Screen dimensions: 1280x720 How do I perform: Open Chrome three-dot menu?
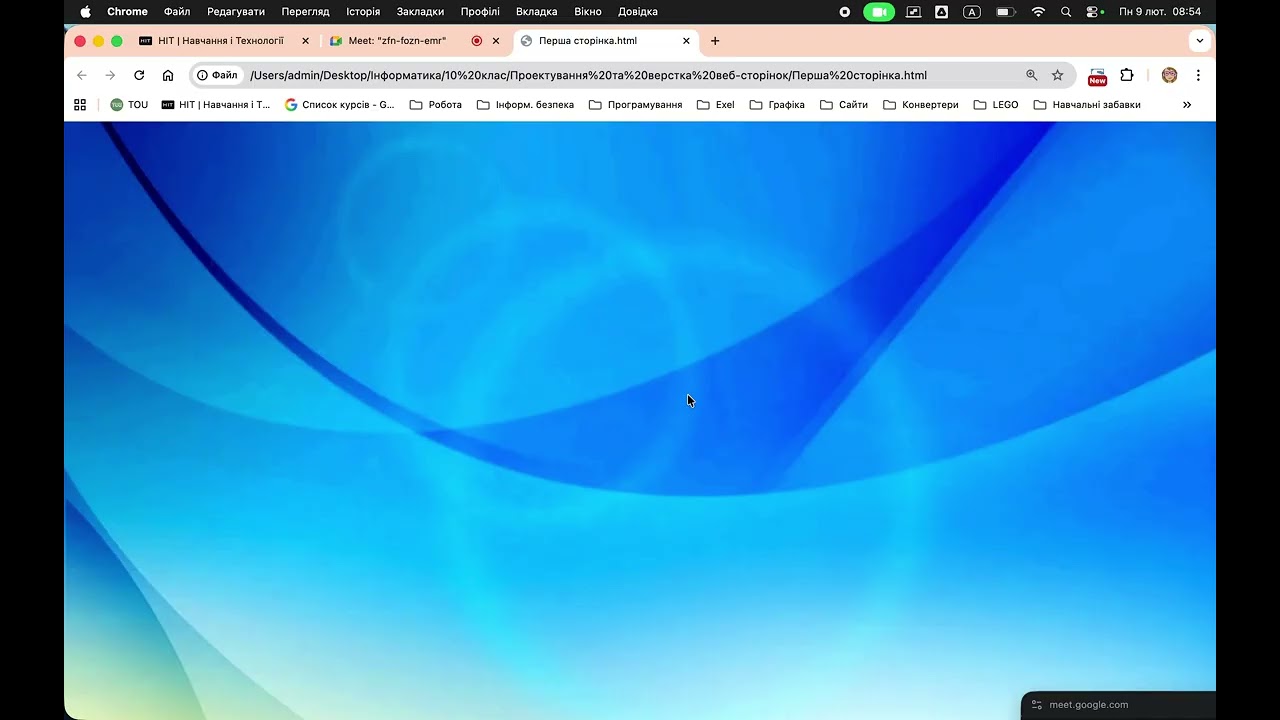pos(1198,75)
